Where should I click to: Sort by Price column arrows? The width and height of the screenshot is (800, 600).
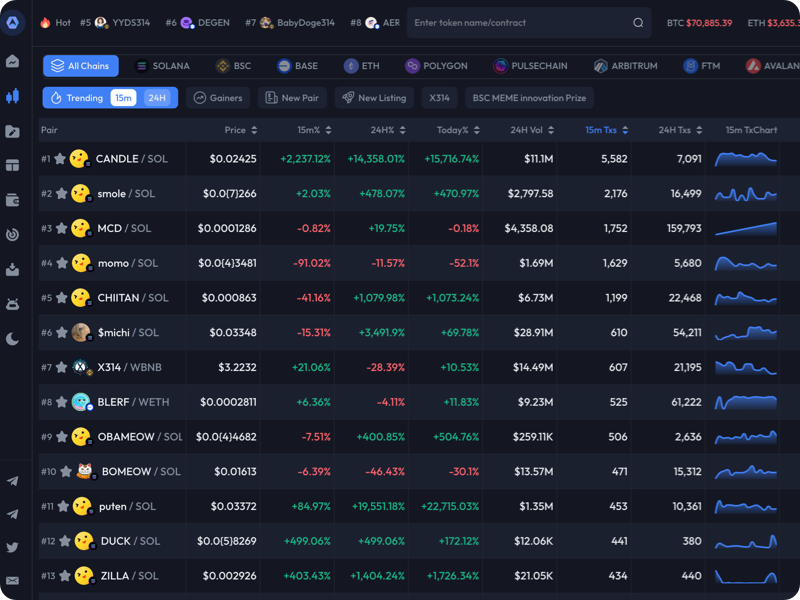[x=254, y=130]
